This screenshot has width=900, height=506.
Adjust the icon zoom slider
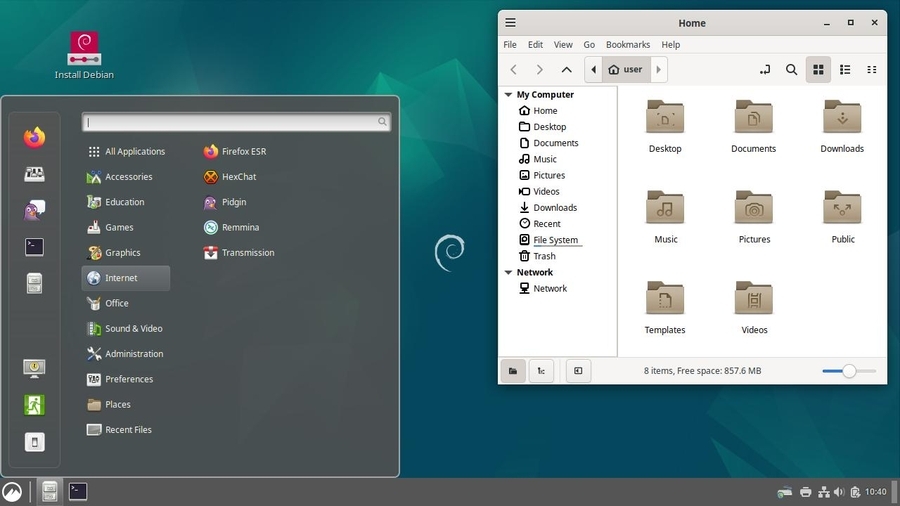click(849, 371)
